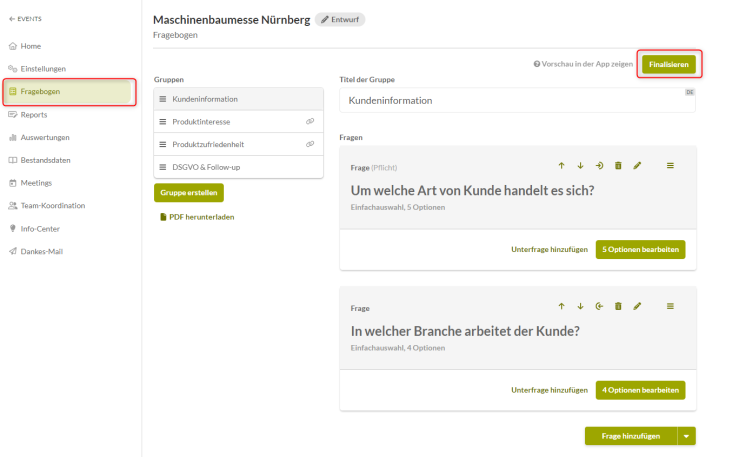The width and height of the screenshot is (752, 457).
Task: Outdent the 'Branche' question with arrow-out icon
Action: pyautogui.click(x=599, y=306)
